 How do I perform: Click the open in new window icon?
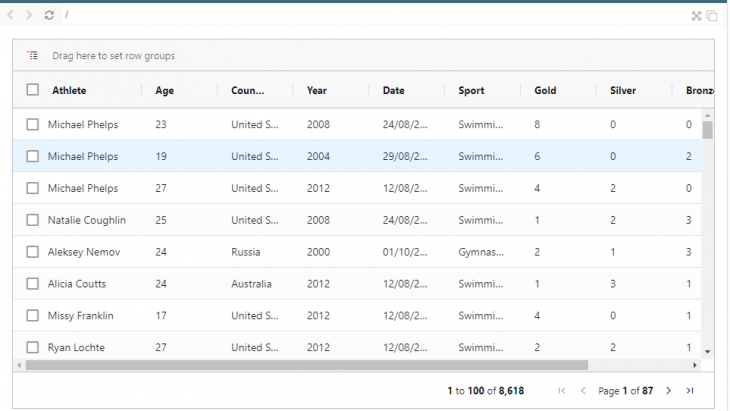pyautogui.click(x=712, y=16)
